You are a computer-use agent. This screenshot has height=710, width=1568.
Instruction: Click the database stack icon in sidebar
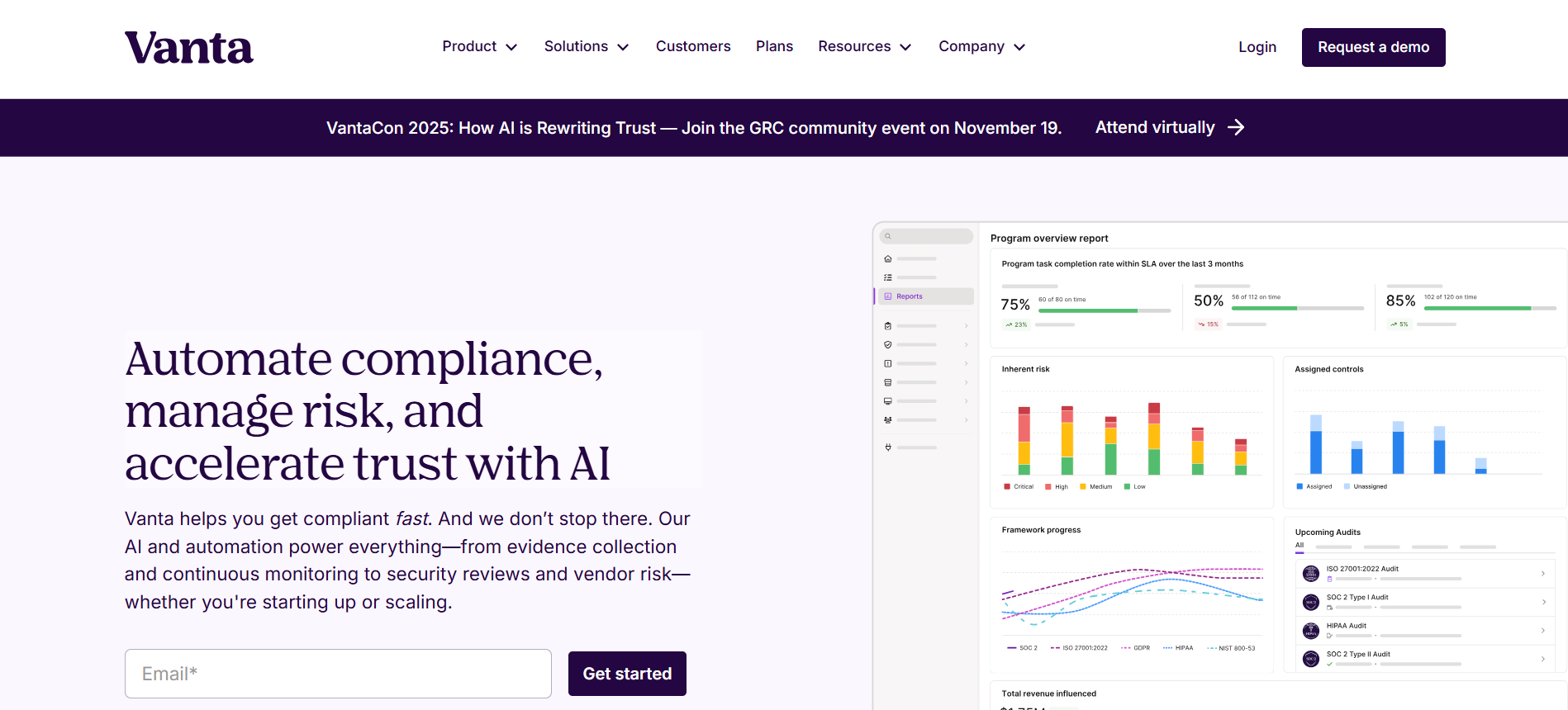tap(888, 382)
